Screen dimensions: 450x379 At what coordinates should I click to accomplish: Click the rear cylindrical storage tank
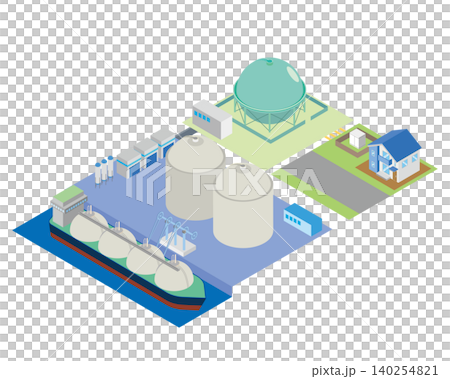pos(195,177)
